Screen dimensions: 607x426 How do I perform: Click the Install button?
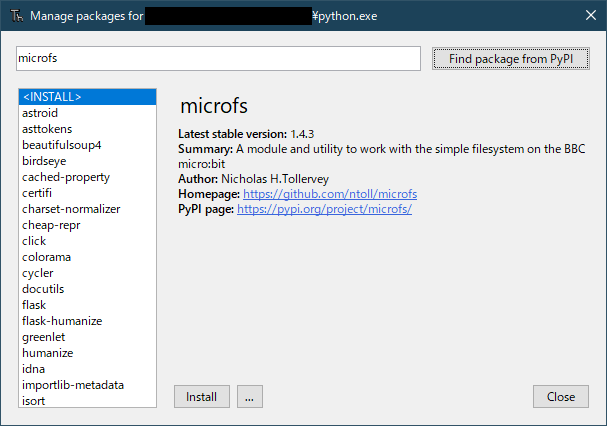(x=202, y=397)
